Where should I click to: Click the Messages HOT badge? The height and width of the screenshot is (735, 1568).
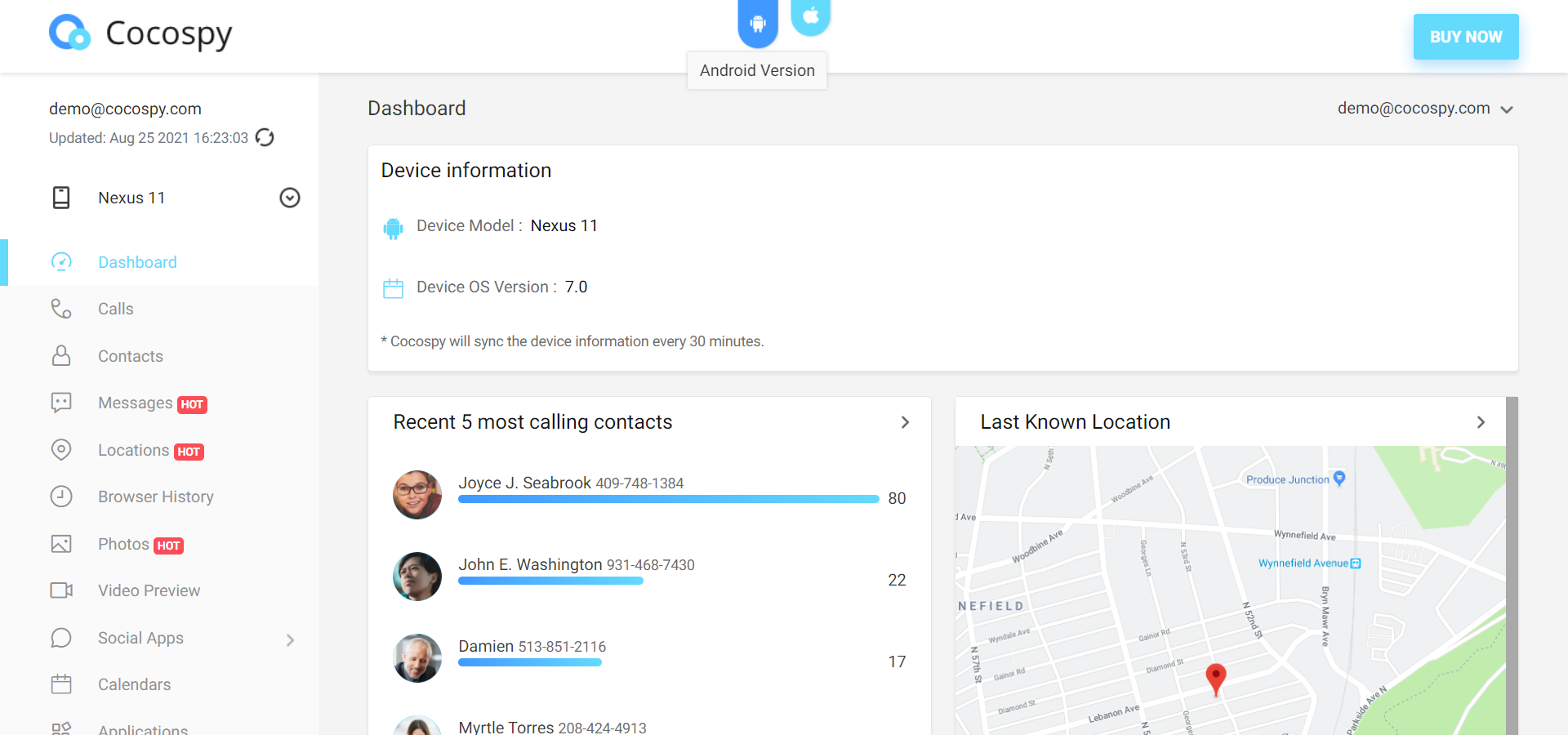[x=192, y=404]
